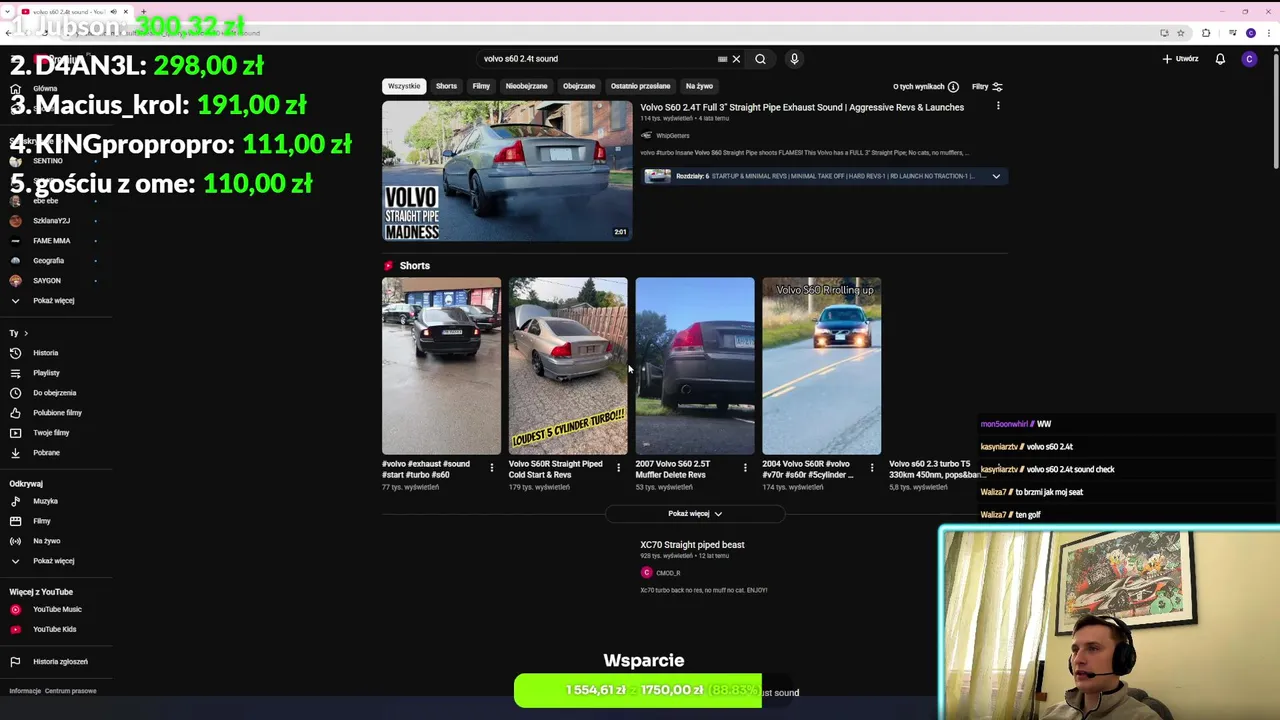Open the on-screen keyboard icon in search box
1280x720 pixels.
click(722, 59)
